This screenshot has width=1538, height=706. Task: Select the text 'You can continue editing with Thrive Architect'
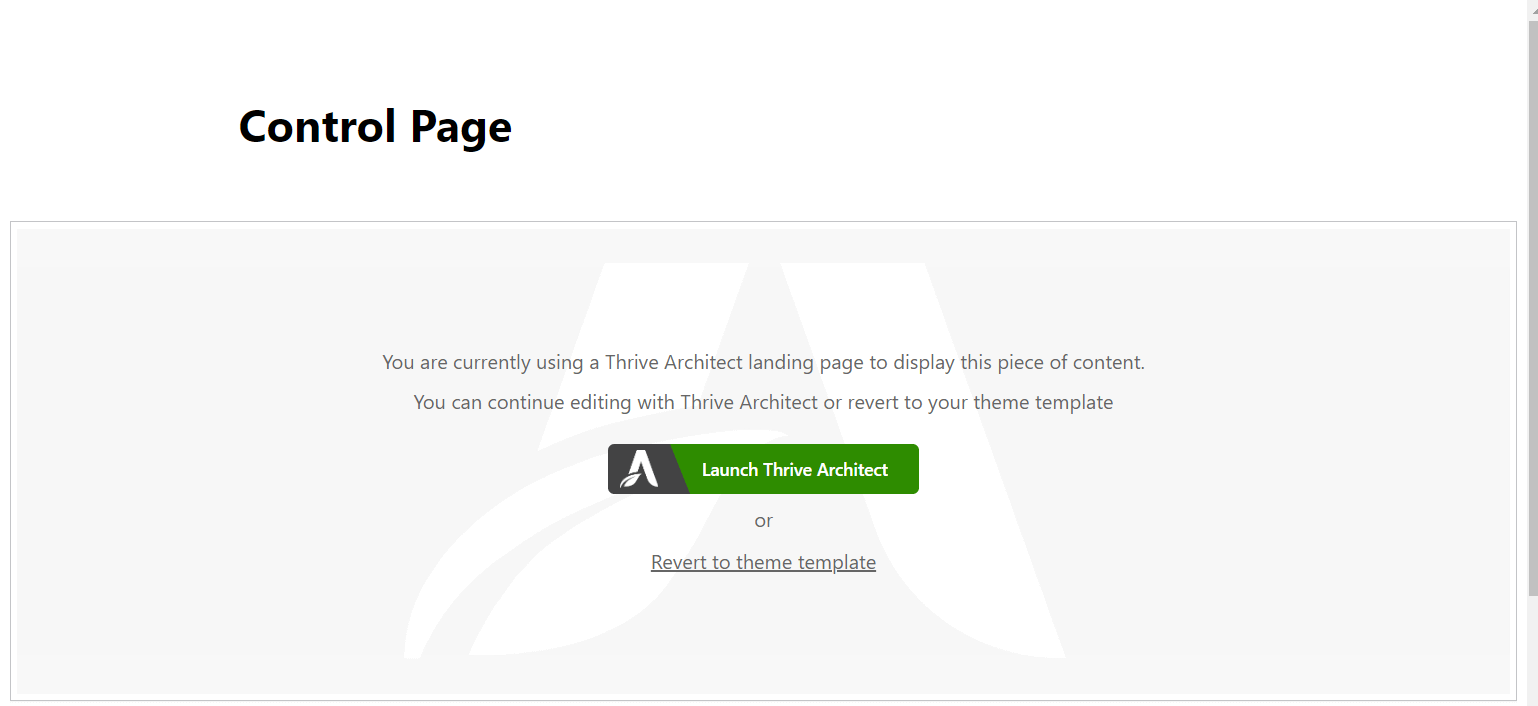point(615,402)
